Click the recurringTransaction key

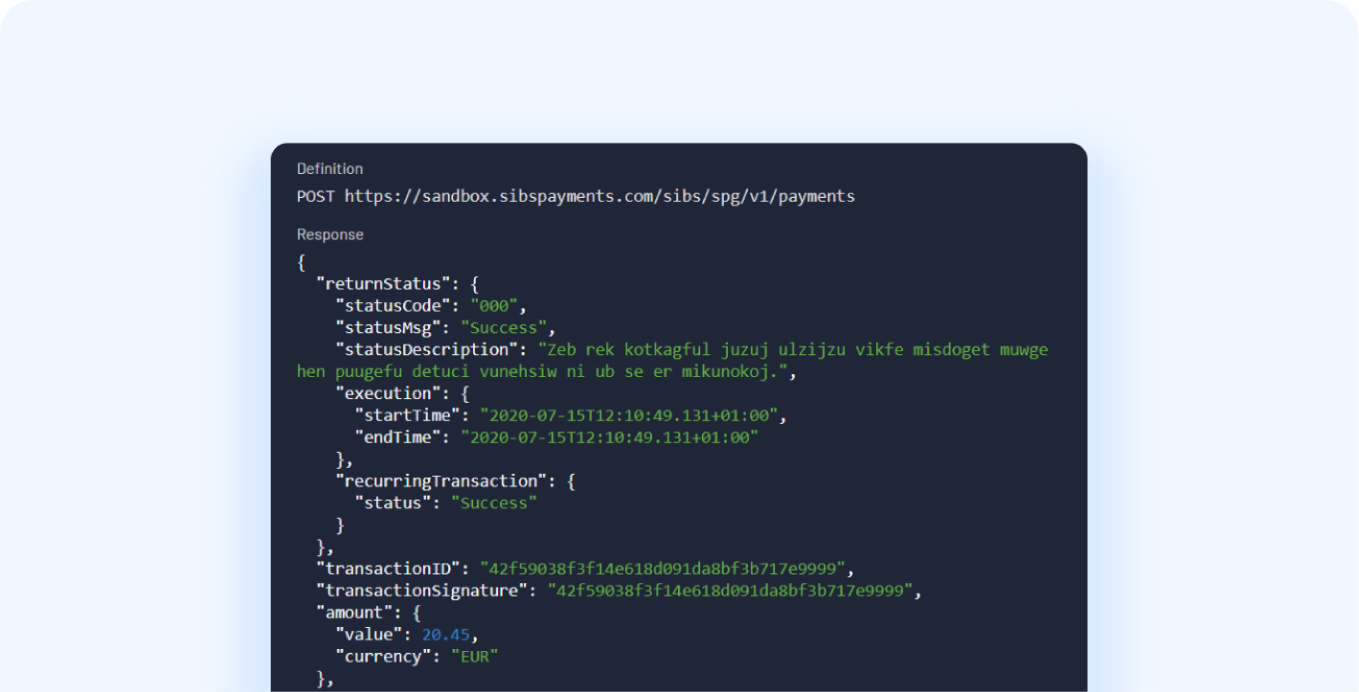[443, 481]
